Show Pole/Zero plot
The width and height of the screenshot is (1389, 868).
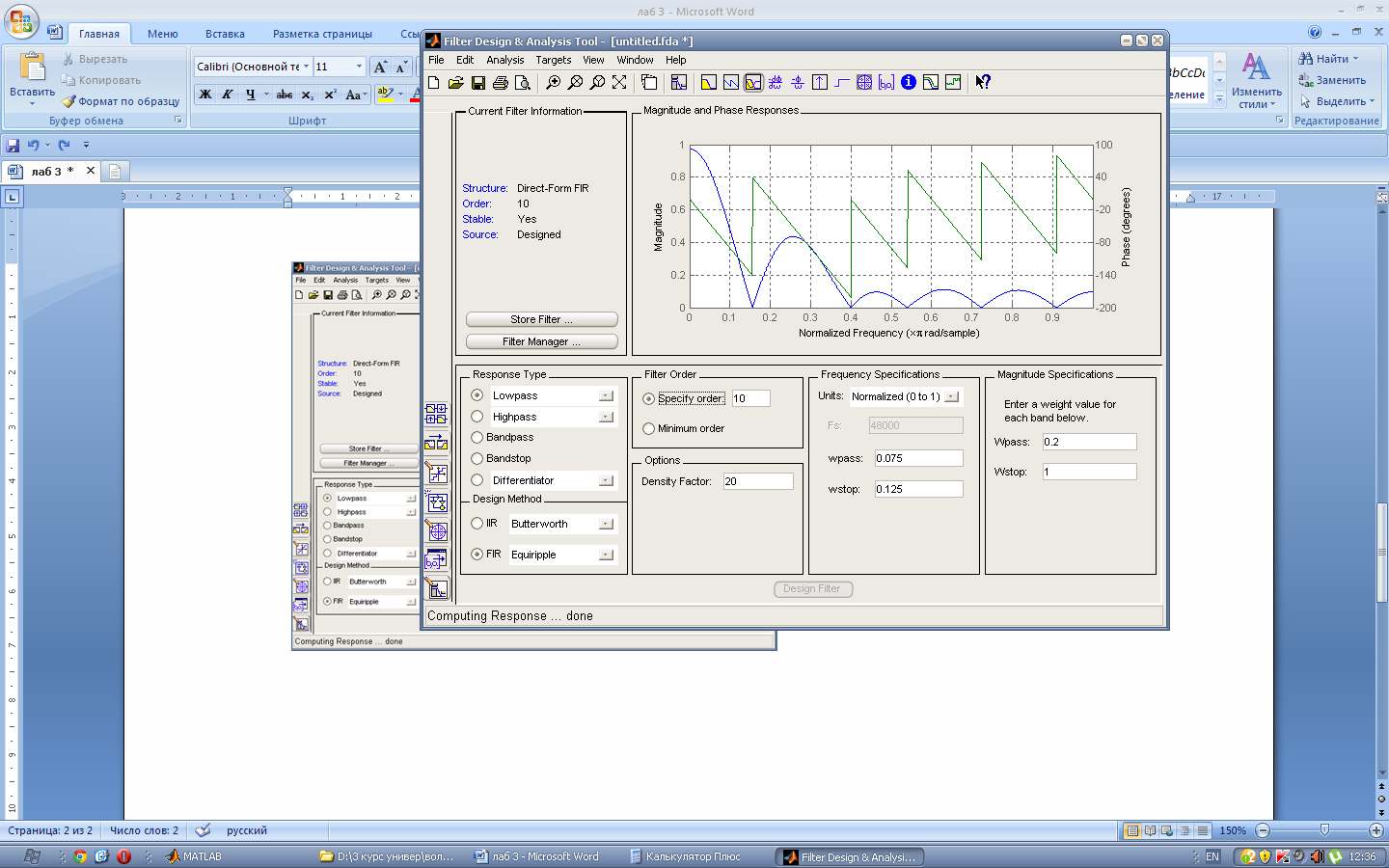[864, 83]
